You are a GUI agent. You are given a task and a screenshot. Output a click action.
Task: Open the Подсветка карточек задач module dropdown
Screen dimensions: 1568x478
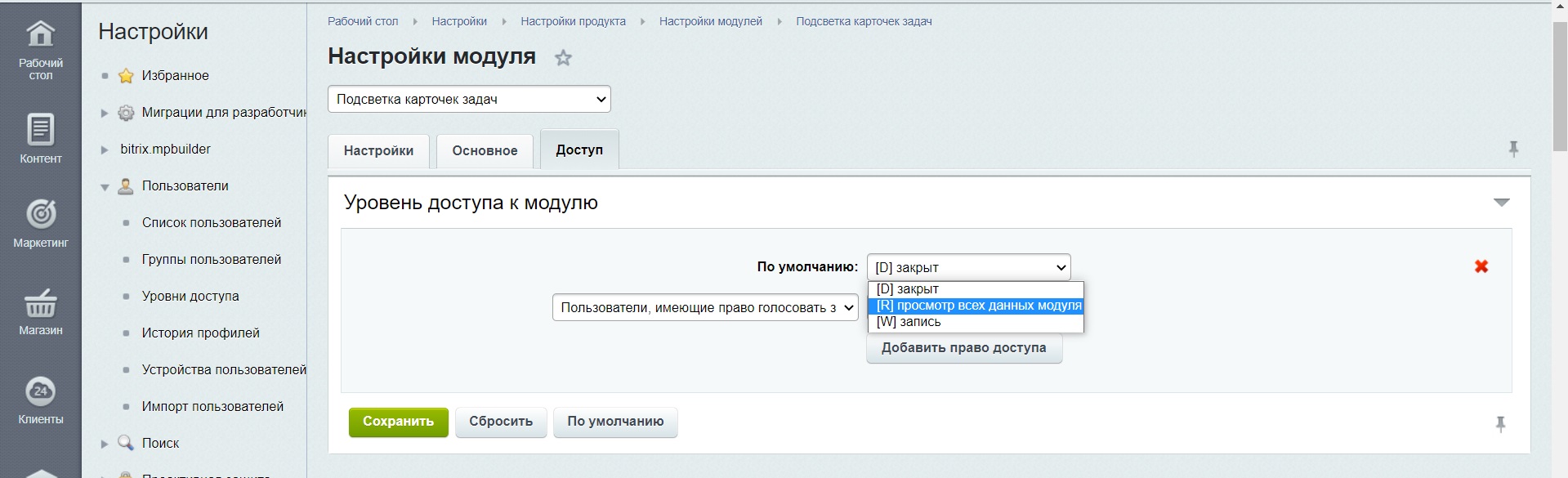coord(469,100)
